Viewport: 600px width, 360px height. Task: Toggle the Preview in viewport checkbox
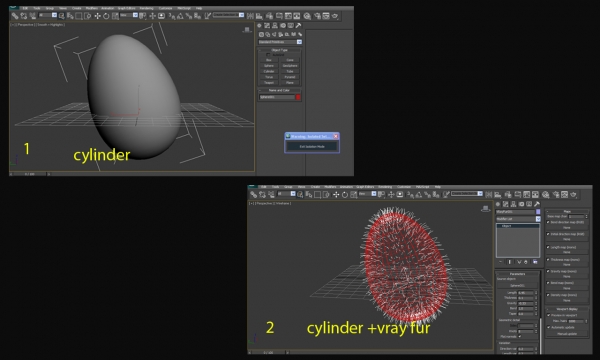click(x=548, y=315)
